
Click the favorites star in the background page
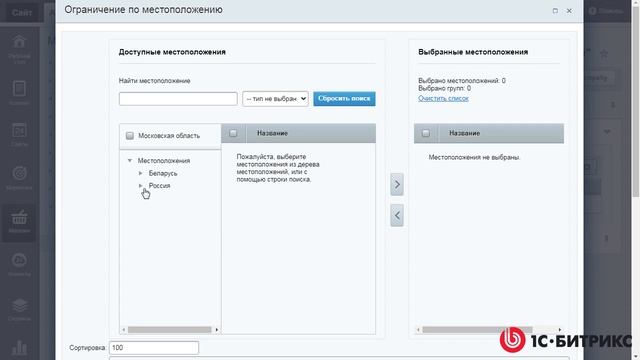[604, 53]
